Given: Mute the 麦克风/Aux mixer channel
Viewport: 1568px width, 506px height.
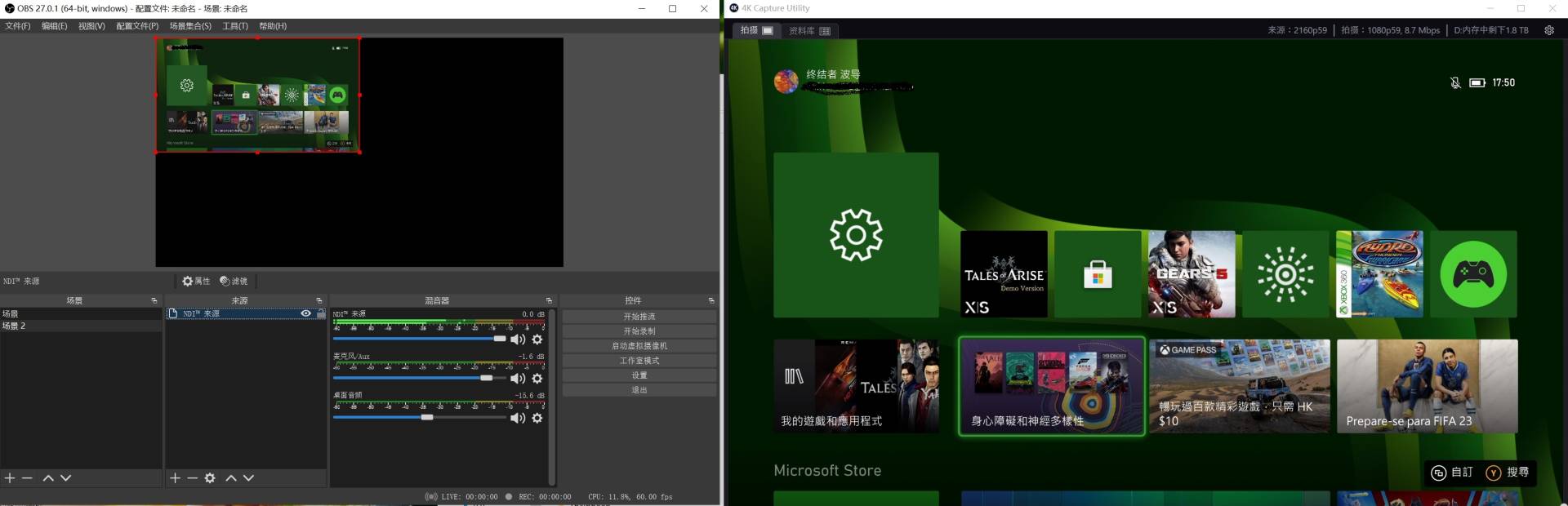Looking at the screenshot, I should coord(518,379).
